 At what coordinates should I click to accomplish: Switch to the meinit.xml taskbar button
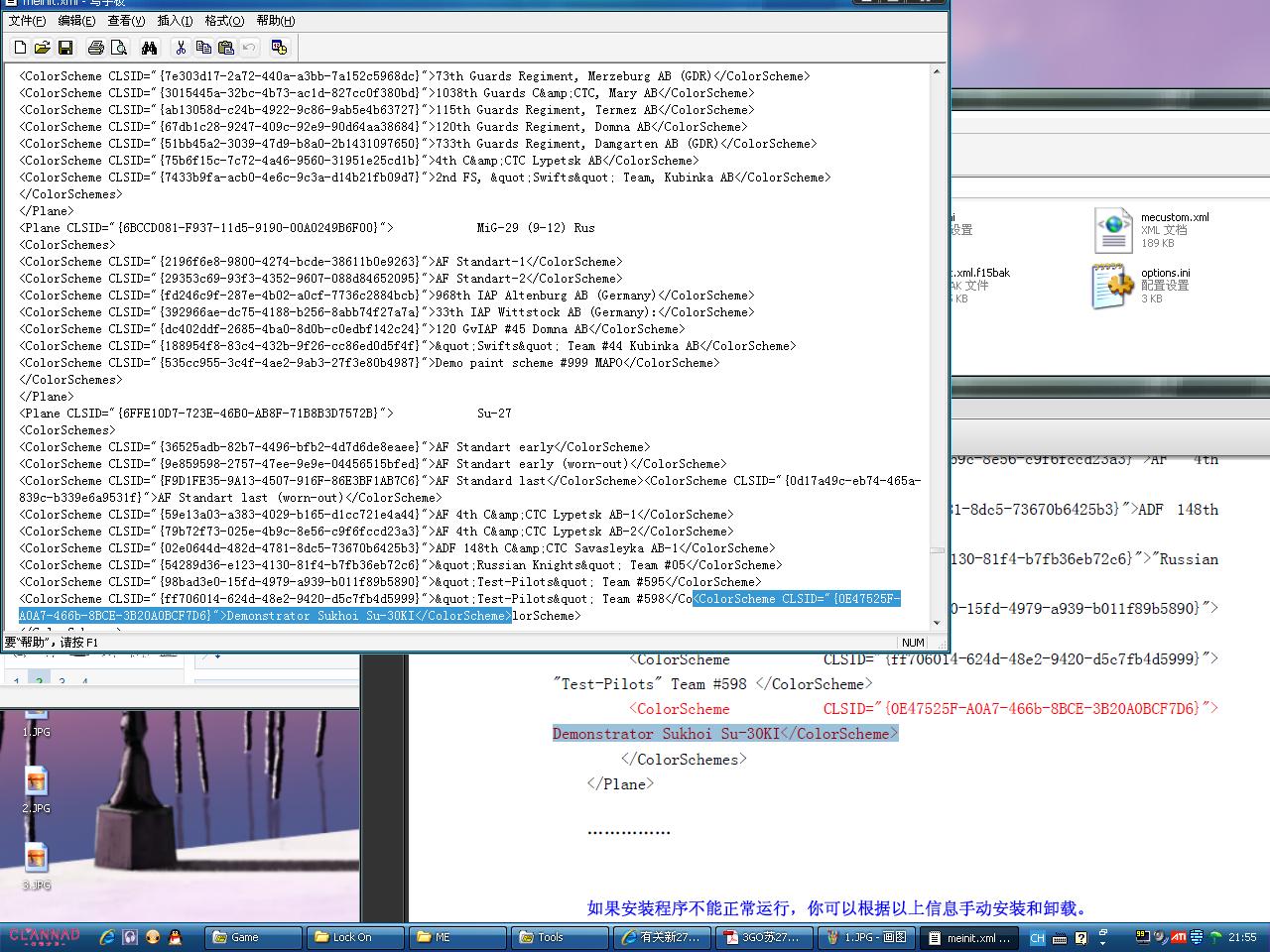(970, 937)
